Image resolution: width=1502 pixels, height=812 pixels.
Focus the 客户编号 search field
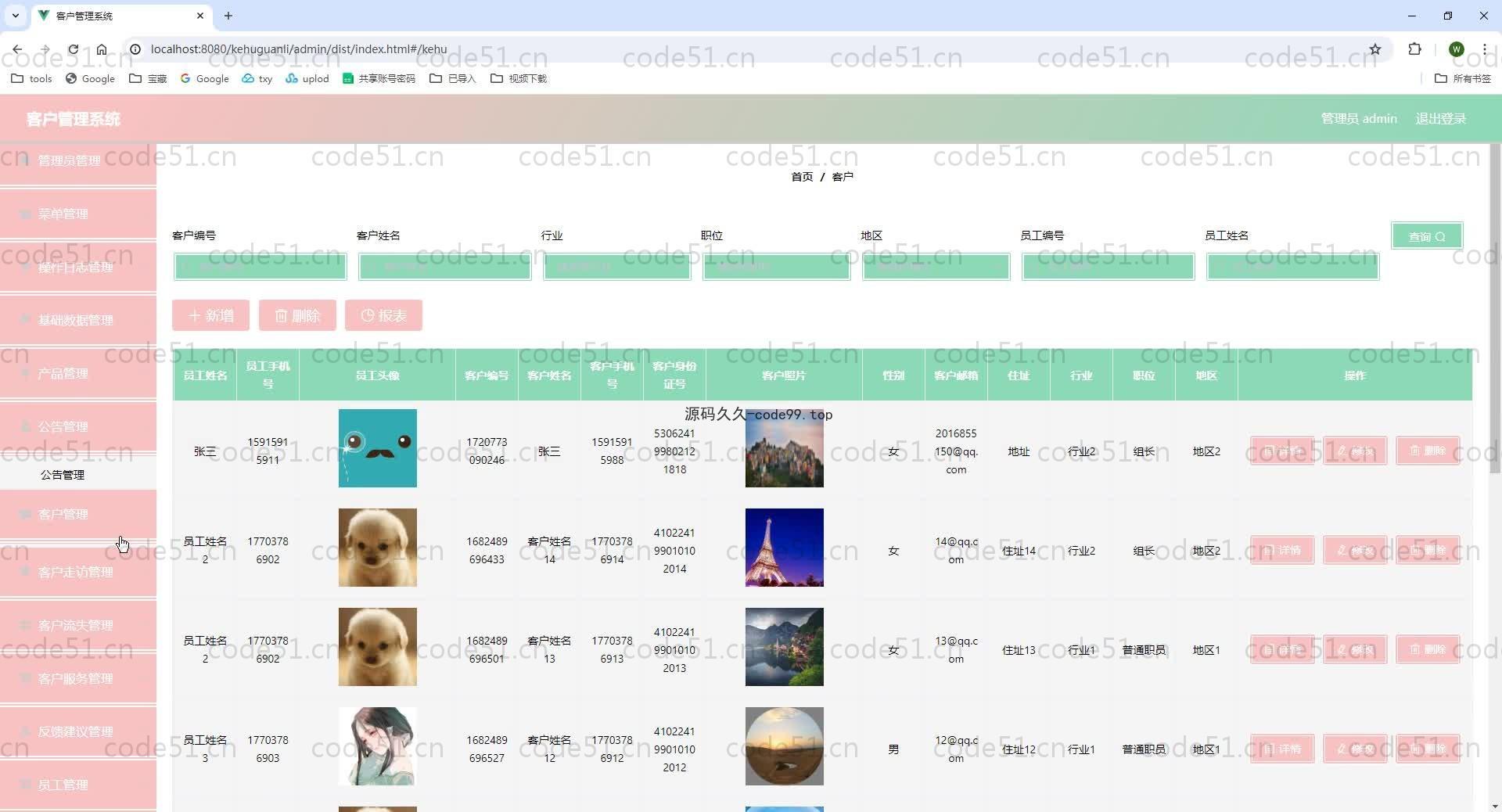click(260, 267)
